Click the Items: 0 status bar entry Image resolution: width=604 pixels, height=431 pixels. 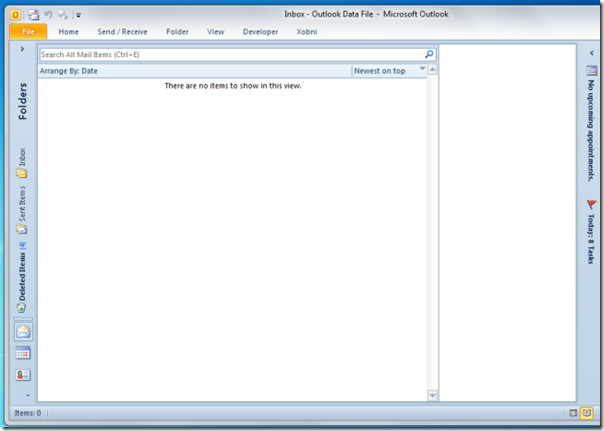(x=28, y=413)
